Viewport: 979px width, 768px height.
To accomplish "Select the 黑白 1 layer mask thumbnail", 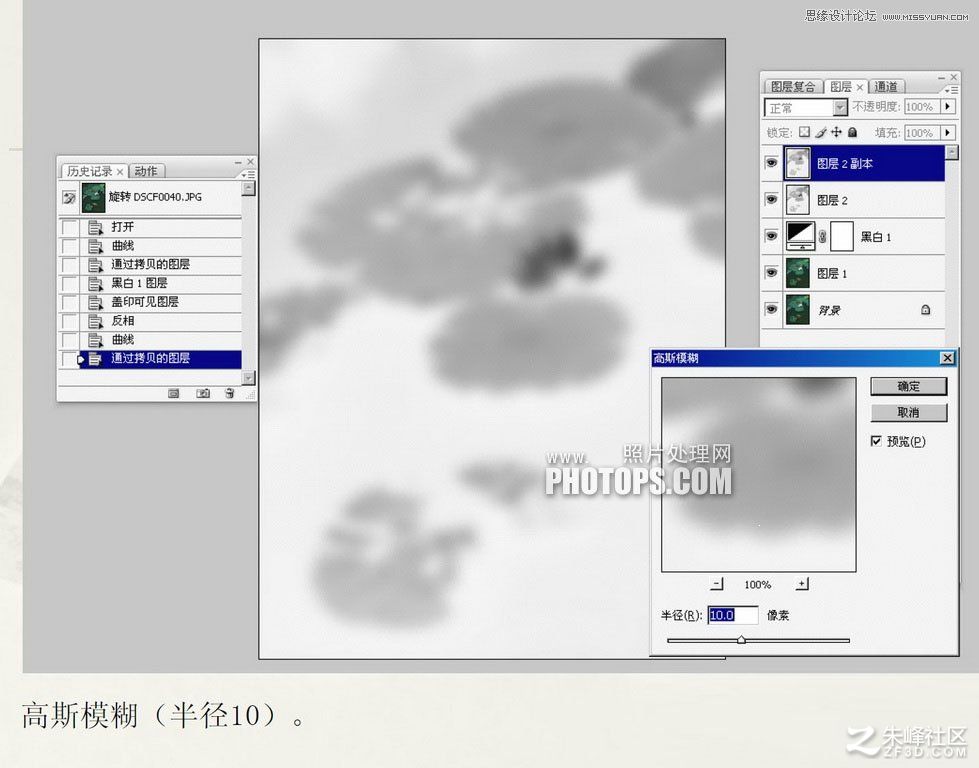I will pos(841,237).
